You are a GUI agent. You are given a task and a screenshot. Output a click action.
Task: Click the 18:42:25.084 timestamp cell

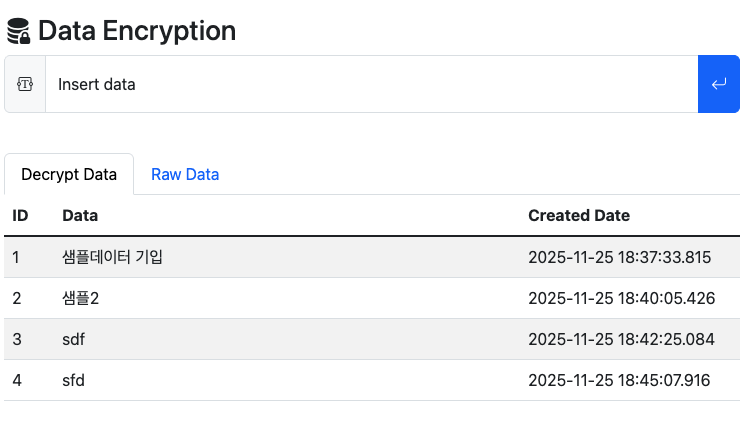tap(621, 339)
